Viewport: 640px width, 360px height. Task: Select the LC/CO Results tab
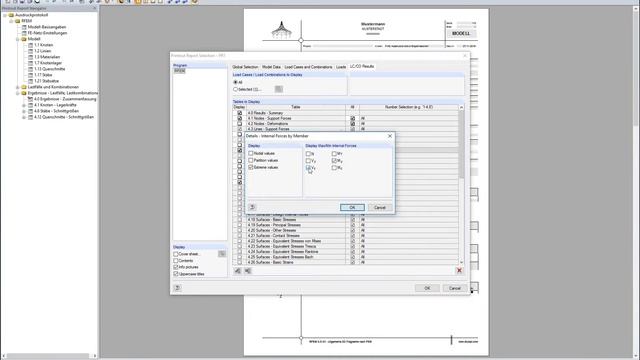pyautogui.click(x=362, y=66)
